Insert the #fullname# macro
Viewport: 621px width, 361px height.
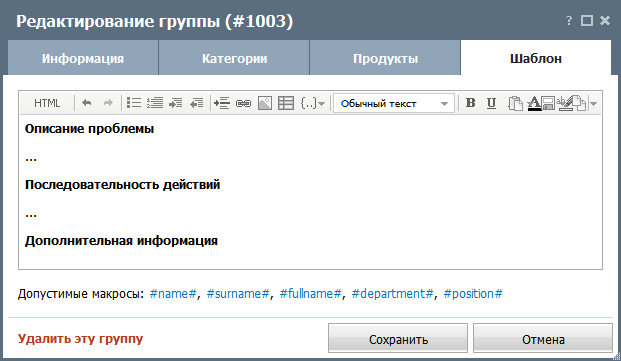click(310, 294)
